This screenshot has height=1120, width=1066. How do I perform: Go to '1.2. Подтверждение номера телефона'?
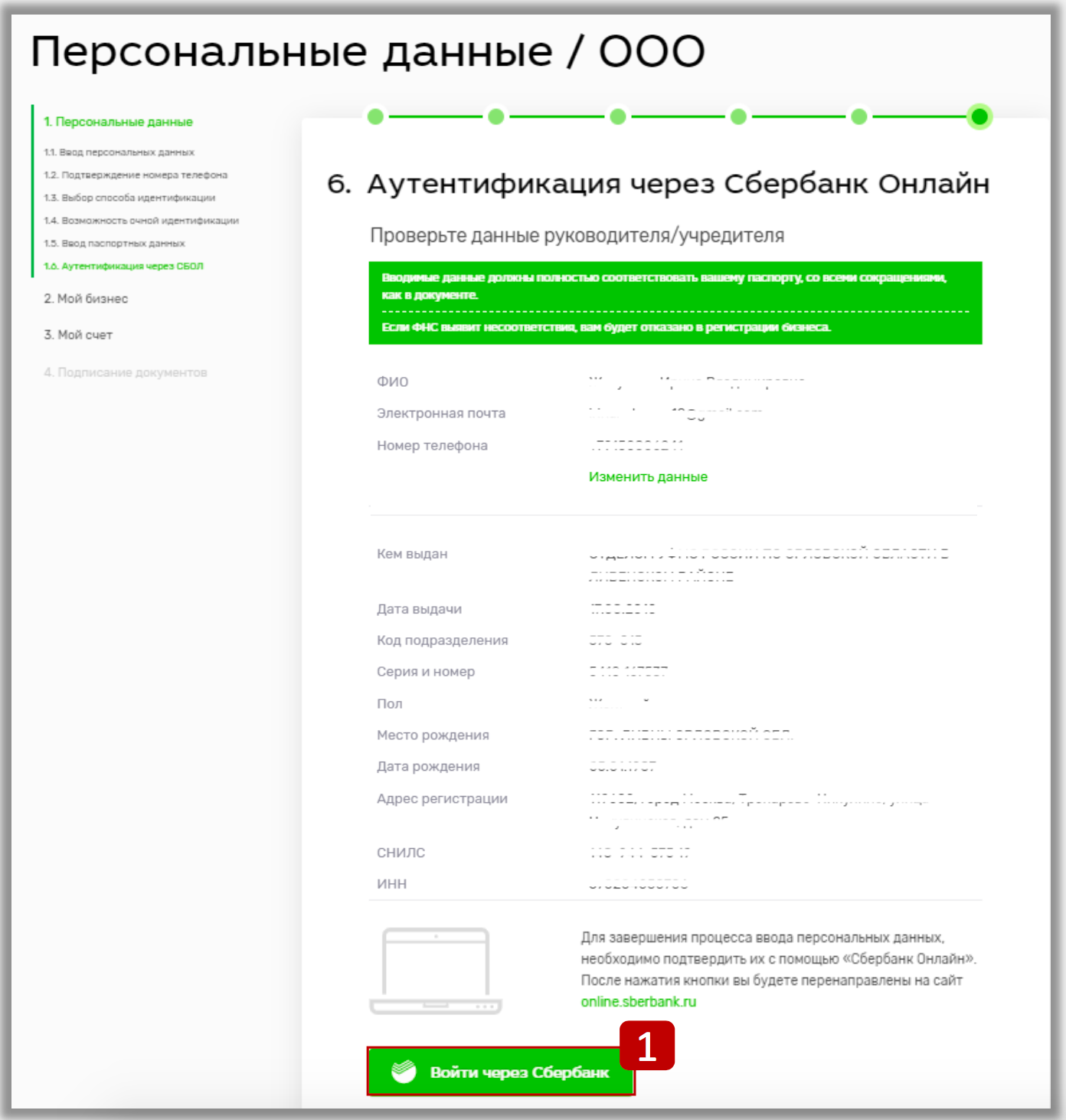pos(136,175)
